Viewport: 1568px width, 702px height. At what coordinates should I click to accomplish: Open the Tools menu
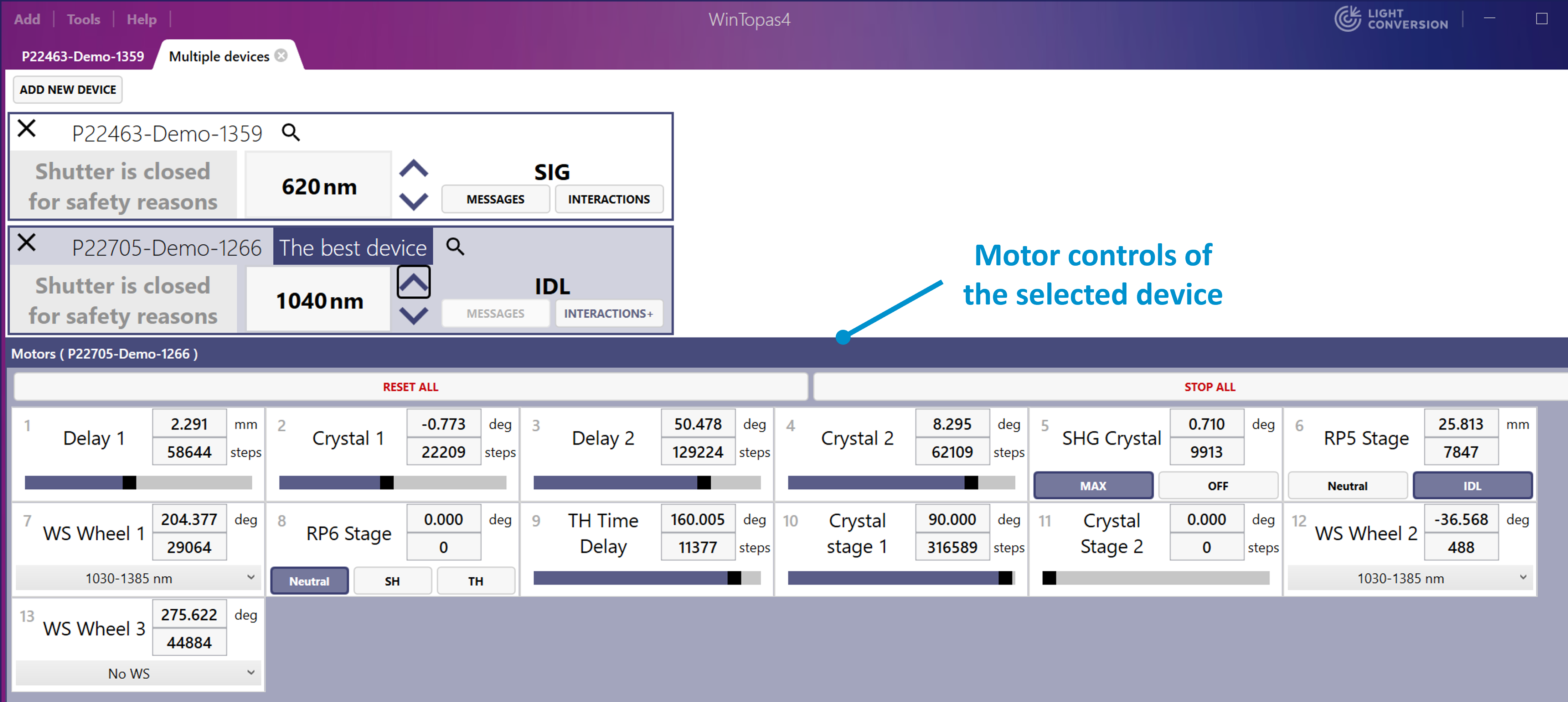click(83, 20)
